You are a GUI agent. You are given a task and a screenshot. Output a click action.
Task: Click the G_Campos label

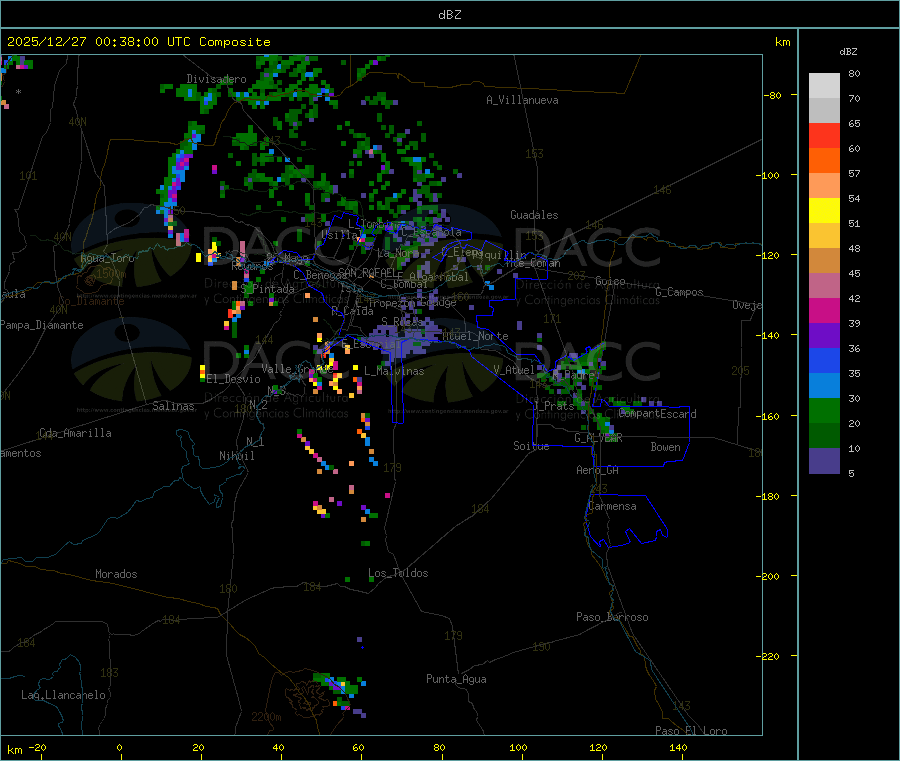[680, 292]
